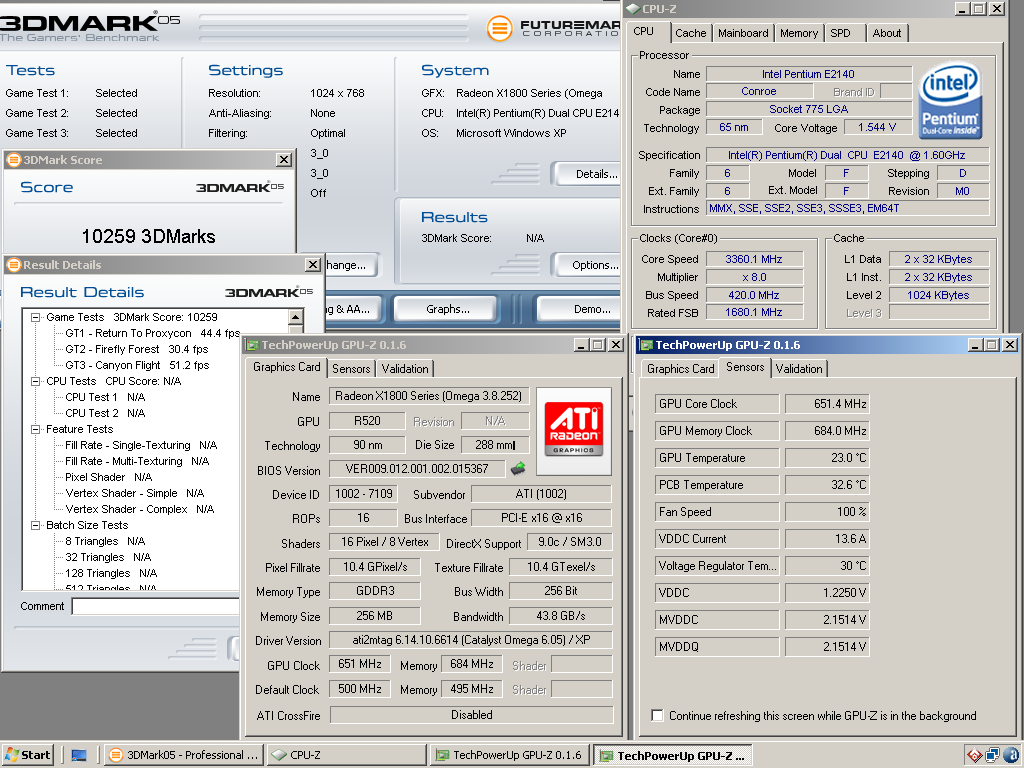Click the Core Speed 3360.1 MHz field
This screenshot has height=768, width=1024.
click(754, 259)
